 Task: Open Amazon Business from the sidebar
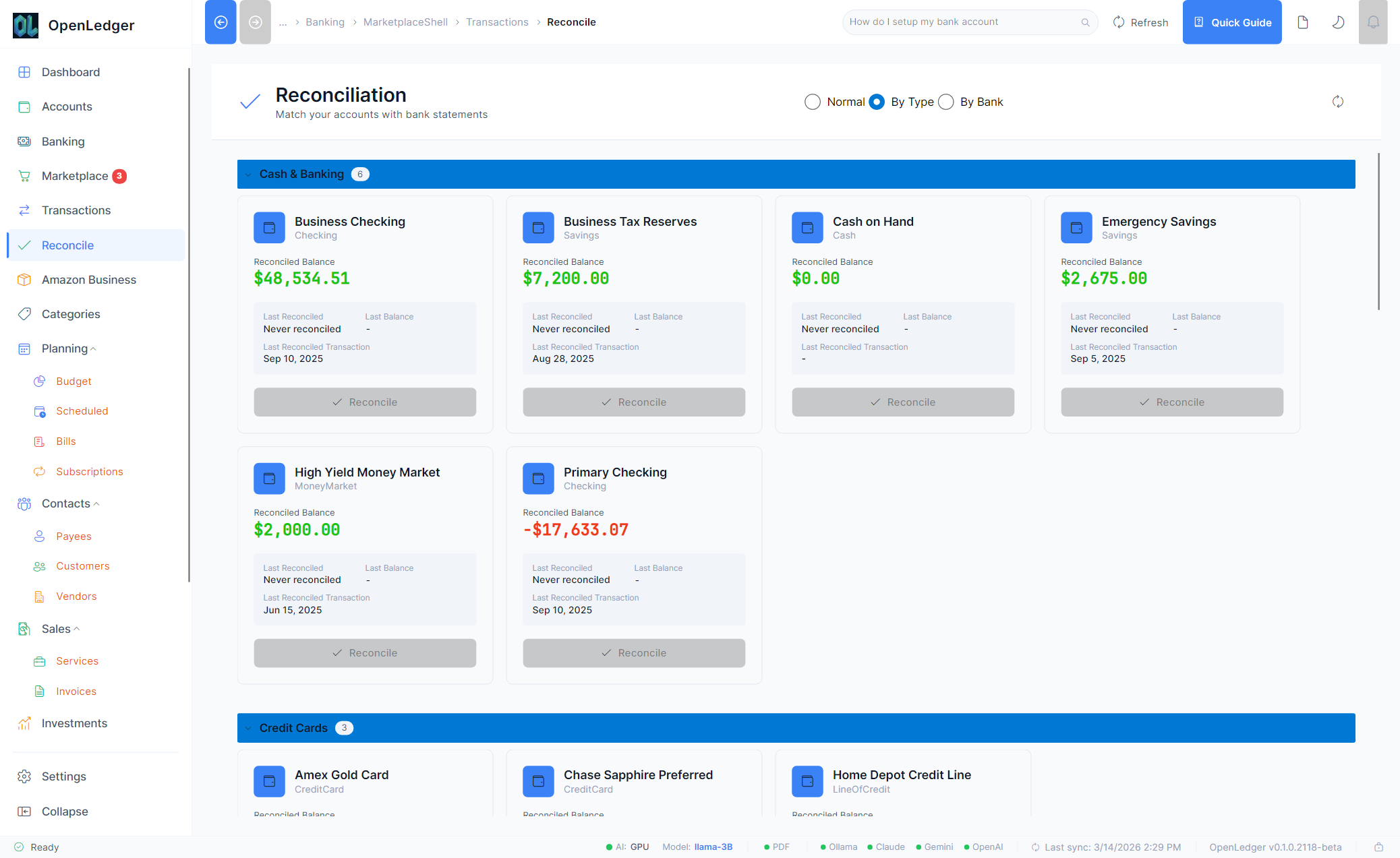[x=88, y=280]
